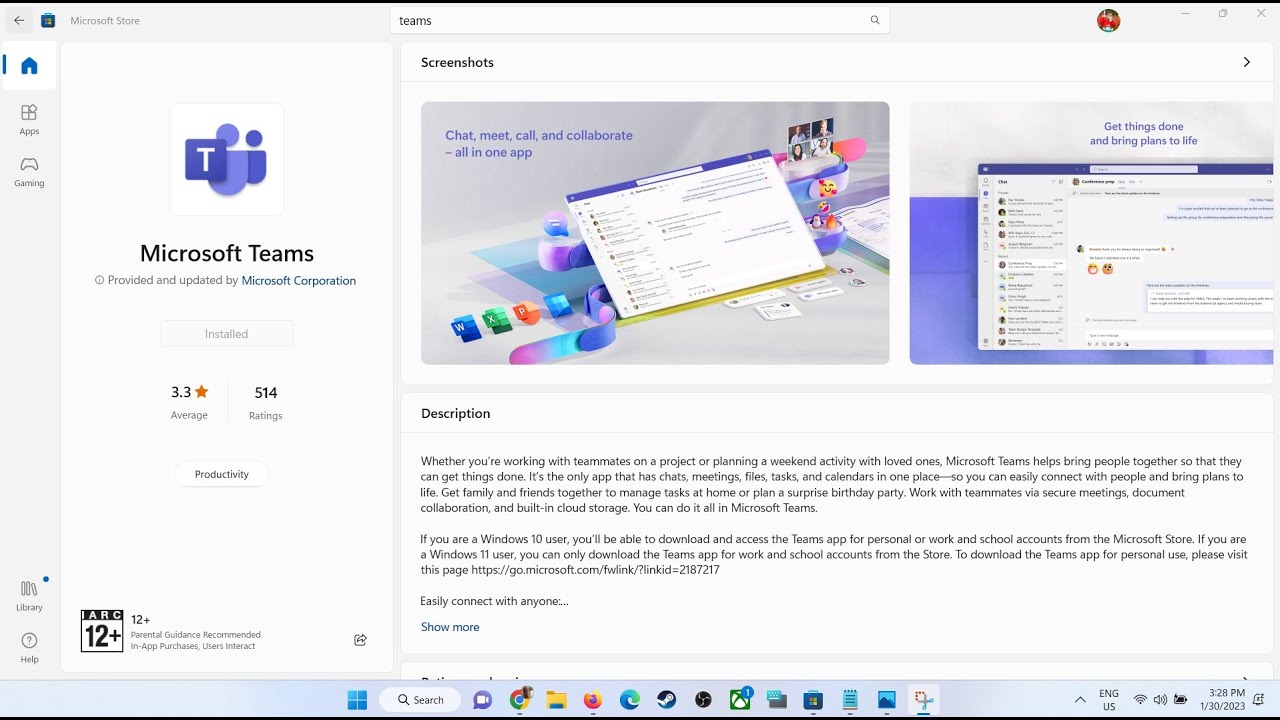
Task: Click the Microsoft Teams app logo
Action: click(x=227, y=159)
